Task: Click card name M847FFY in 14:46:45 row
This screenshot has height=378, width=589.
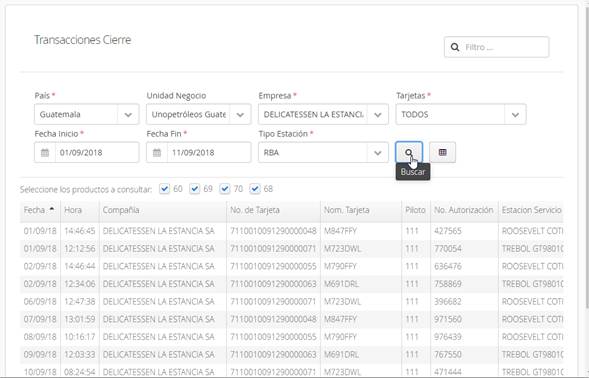Action: pyautogui.click(x=340, y=231)
